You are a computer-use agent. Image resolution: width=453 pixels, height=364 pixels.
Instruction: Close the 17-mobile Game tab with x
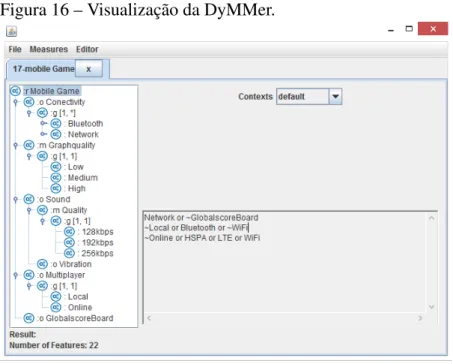point(89,69)
